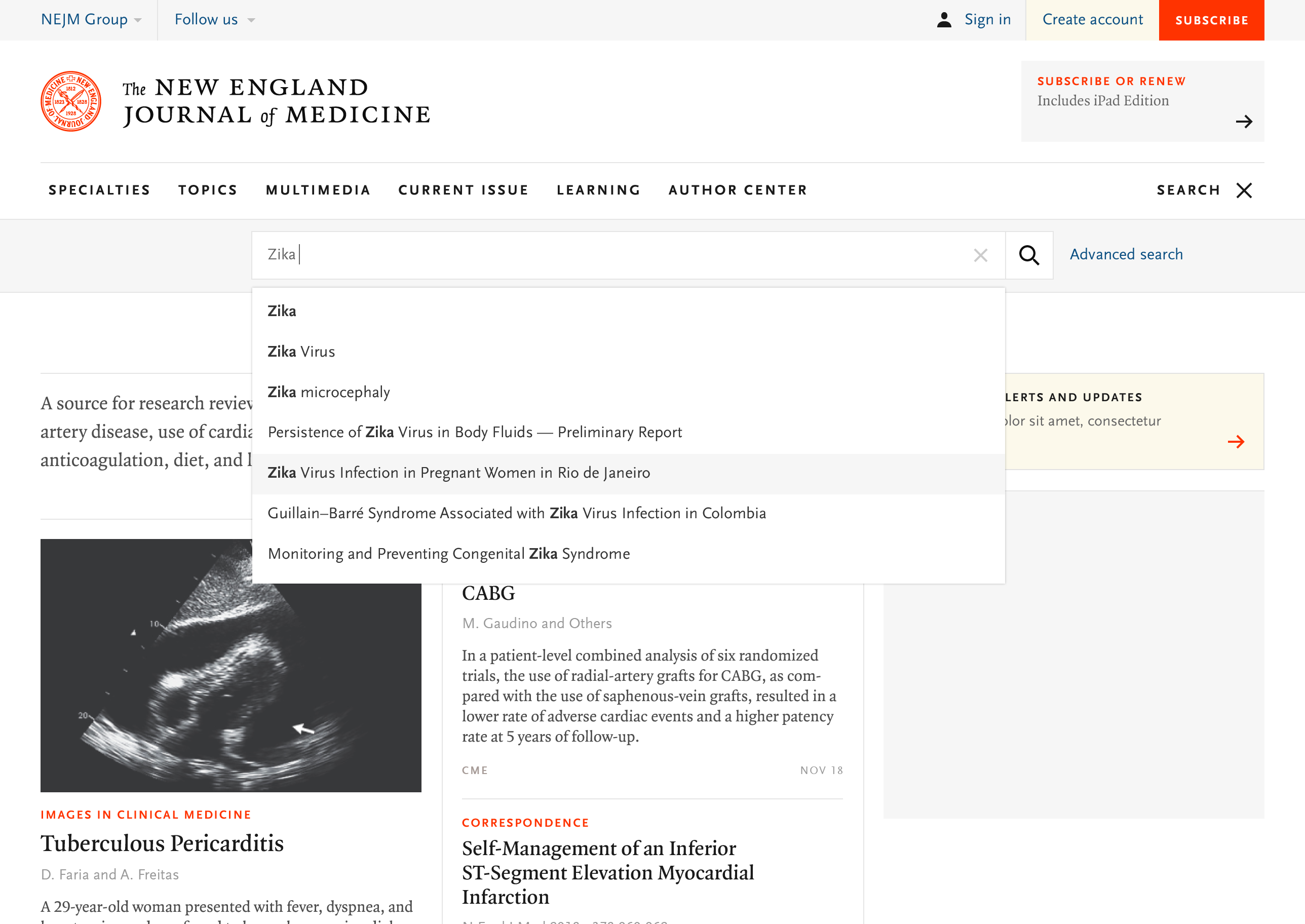Click the Subscribe or Renew arrow icon
The height and width of the screenshot is (924, 1305).
[1244, 121]
